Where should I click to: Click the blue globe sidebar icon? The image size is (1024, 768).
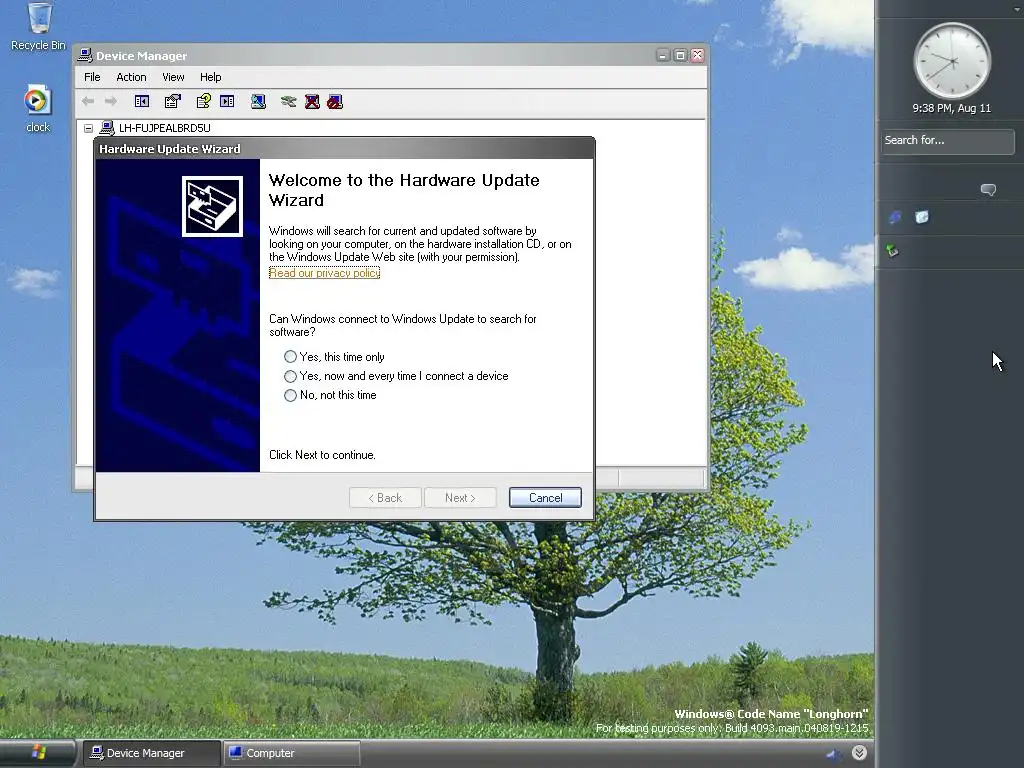pos(895,217)
